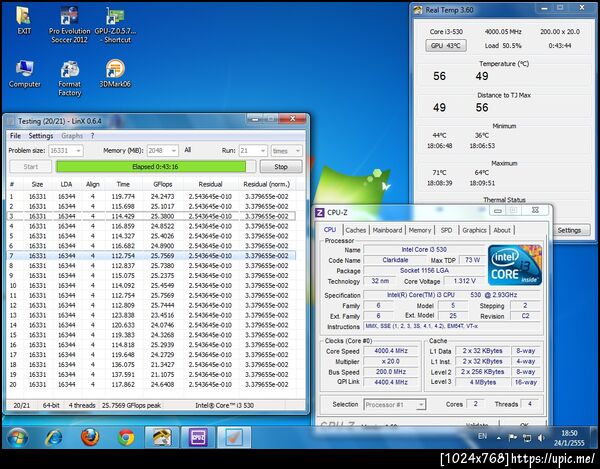600x469 pixels.
Task: Expand the Processor #1 selection dropdown
Action: point(421,404)
